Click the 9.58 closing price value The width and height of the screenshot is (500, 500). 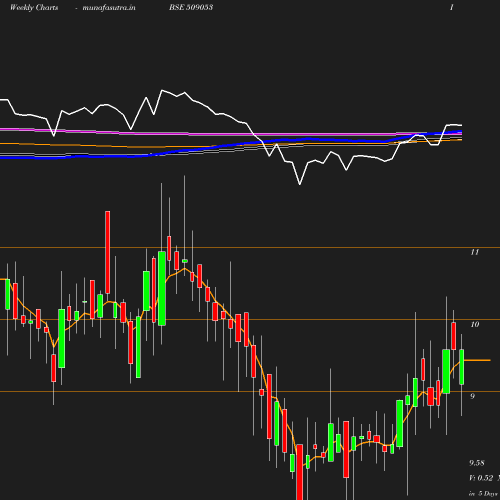click(477, 463)
